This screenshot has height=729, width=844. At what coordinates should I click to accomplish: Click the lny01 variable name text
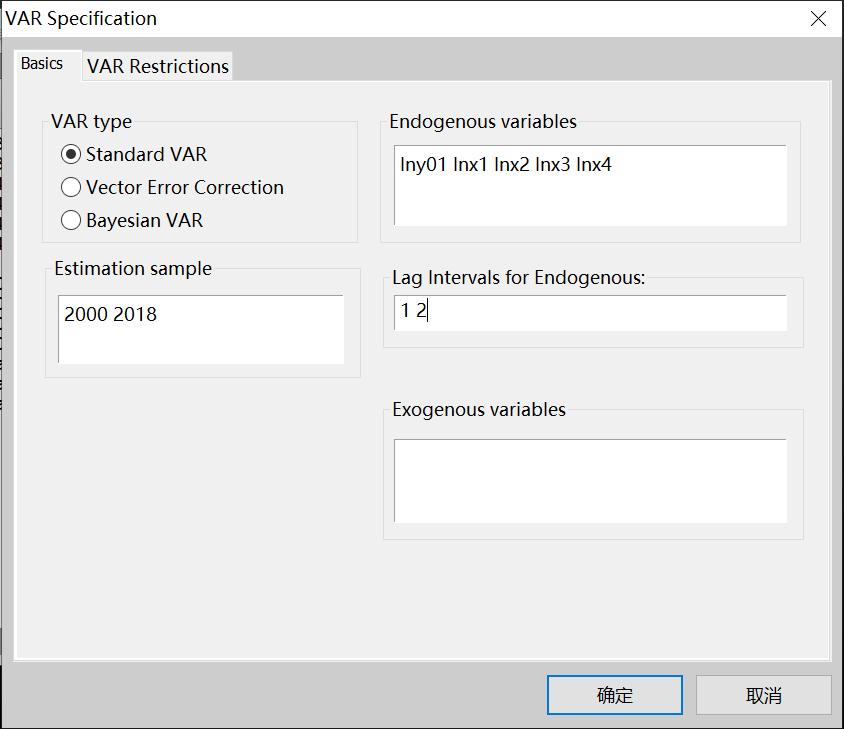423,165
